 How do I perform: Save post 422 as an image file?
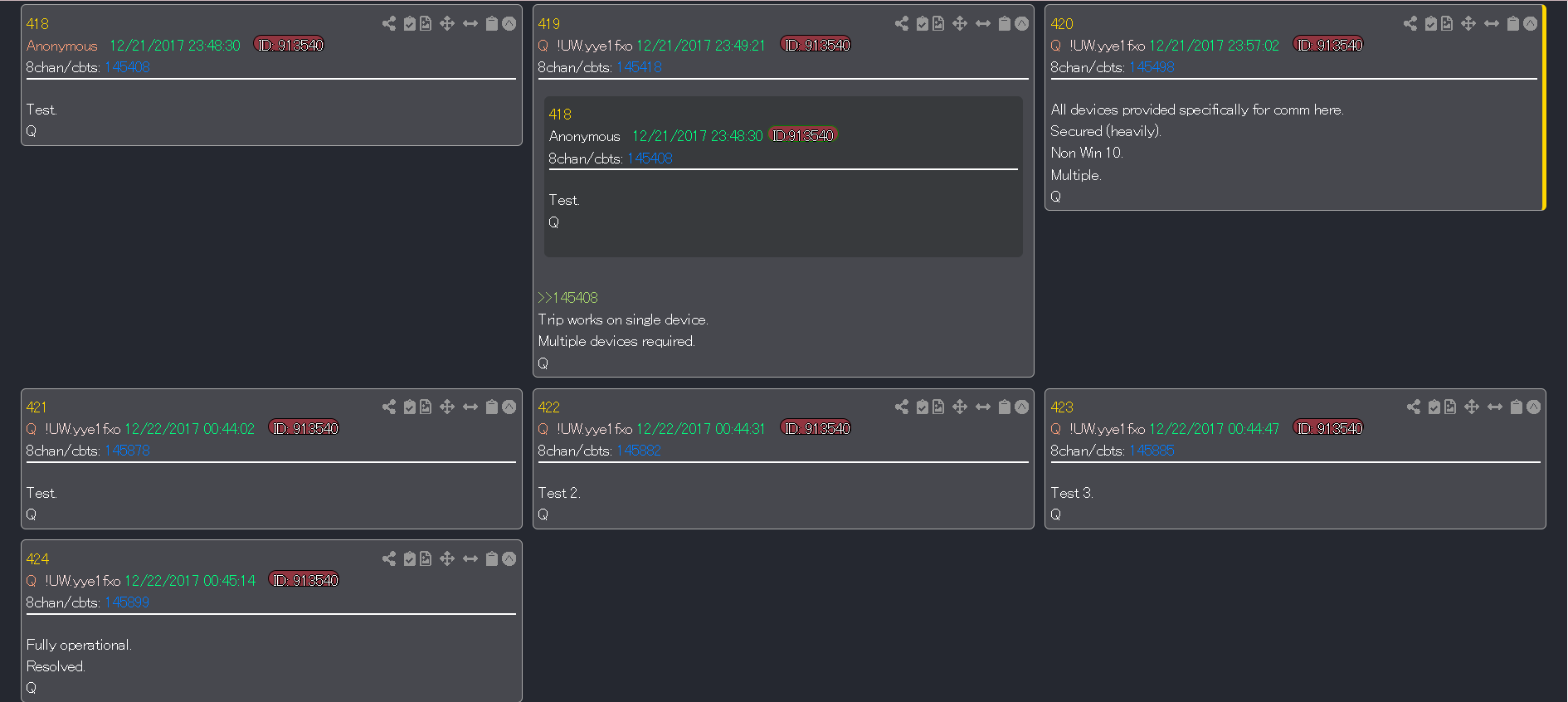click(x=938, y=407)
